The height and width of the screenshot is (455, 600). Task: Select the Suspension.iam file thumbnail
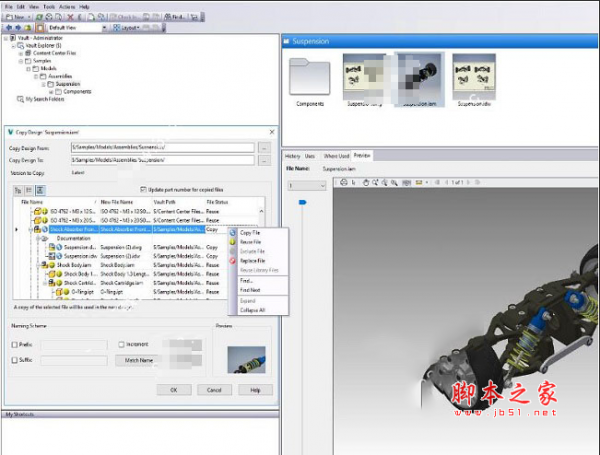point(420,80)
